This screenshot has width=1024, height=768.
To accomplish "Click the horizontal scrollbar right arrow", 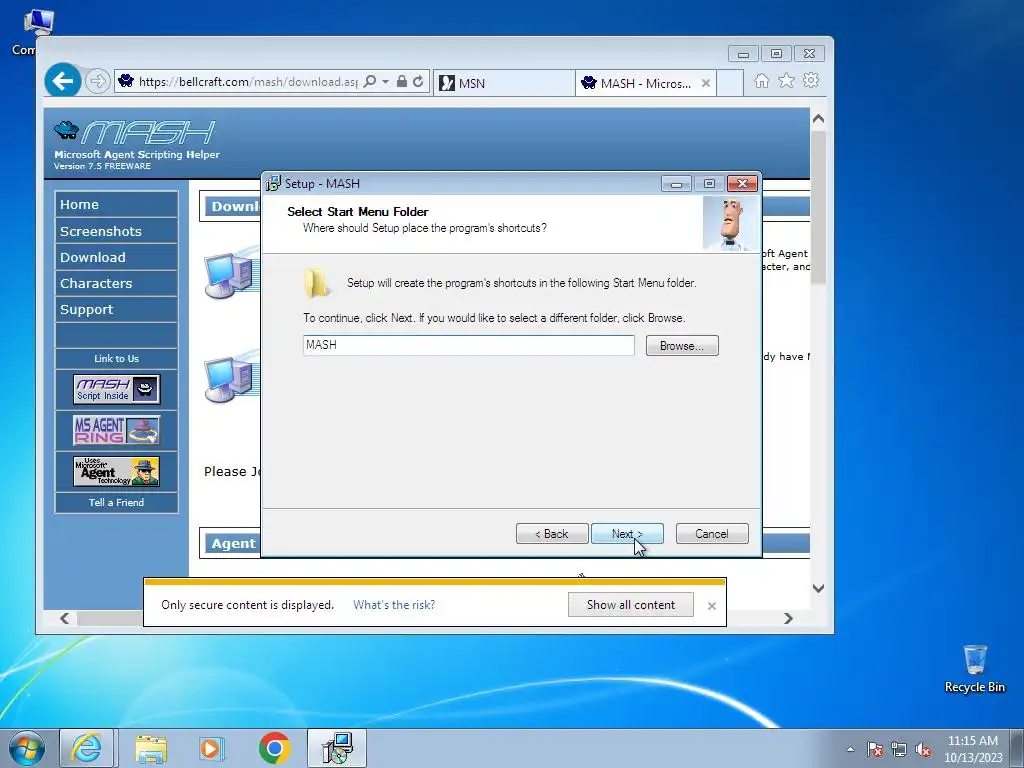I will [x=788, y=618].
